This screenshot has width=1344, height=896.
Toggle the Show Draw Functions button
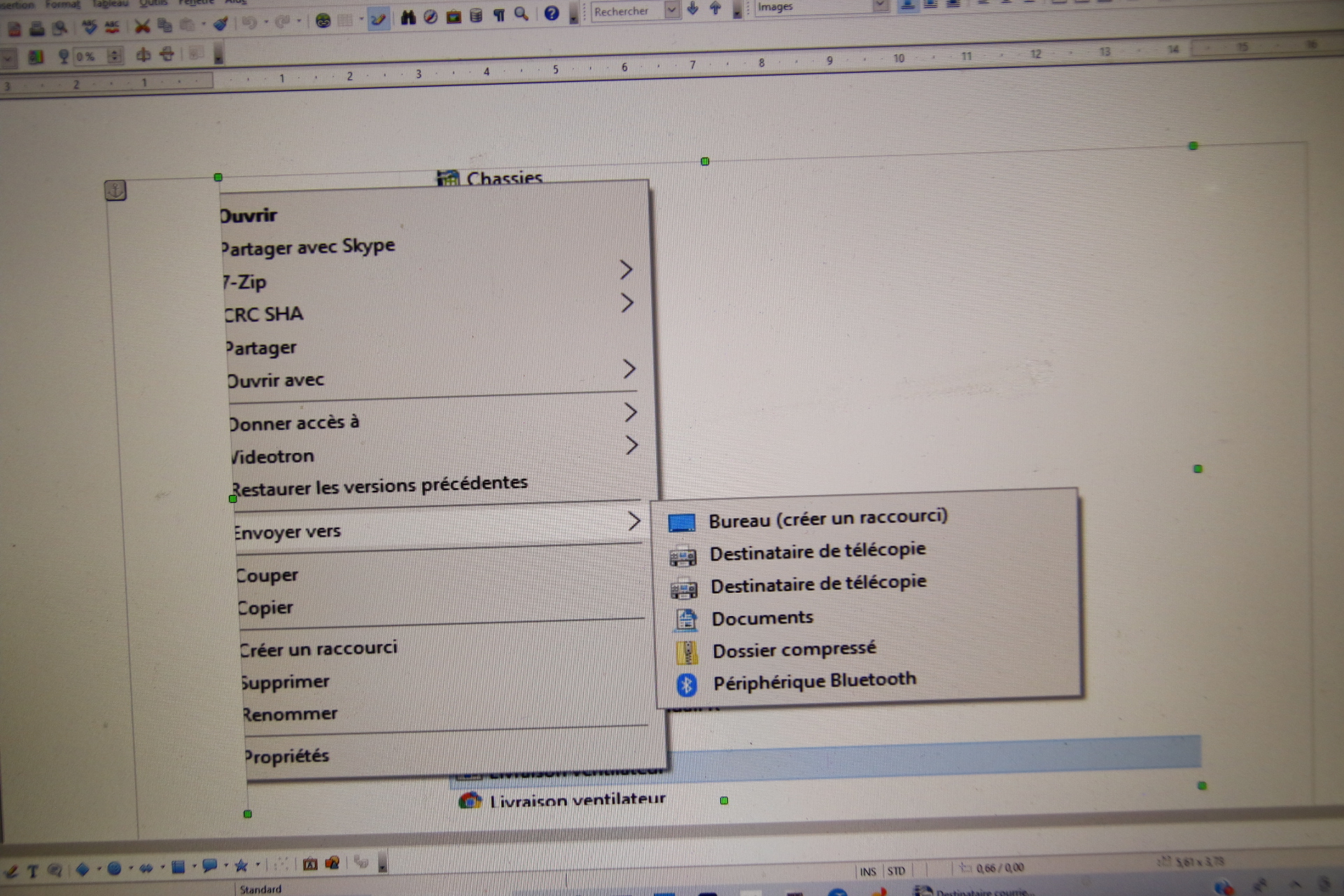(x=379, y=19)
